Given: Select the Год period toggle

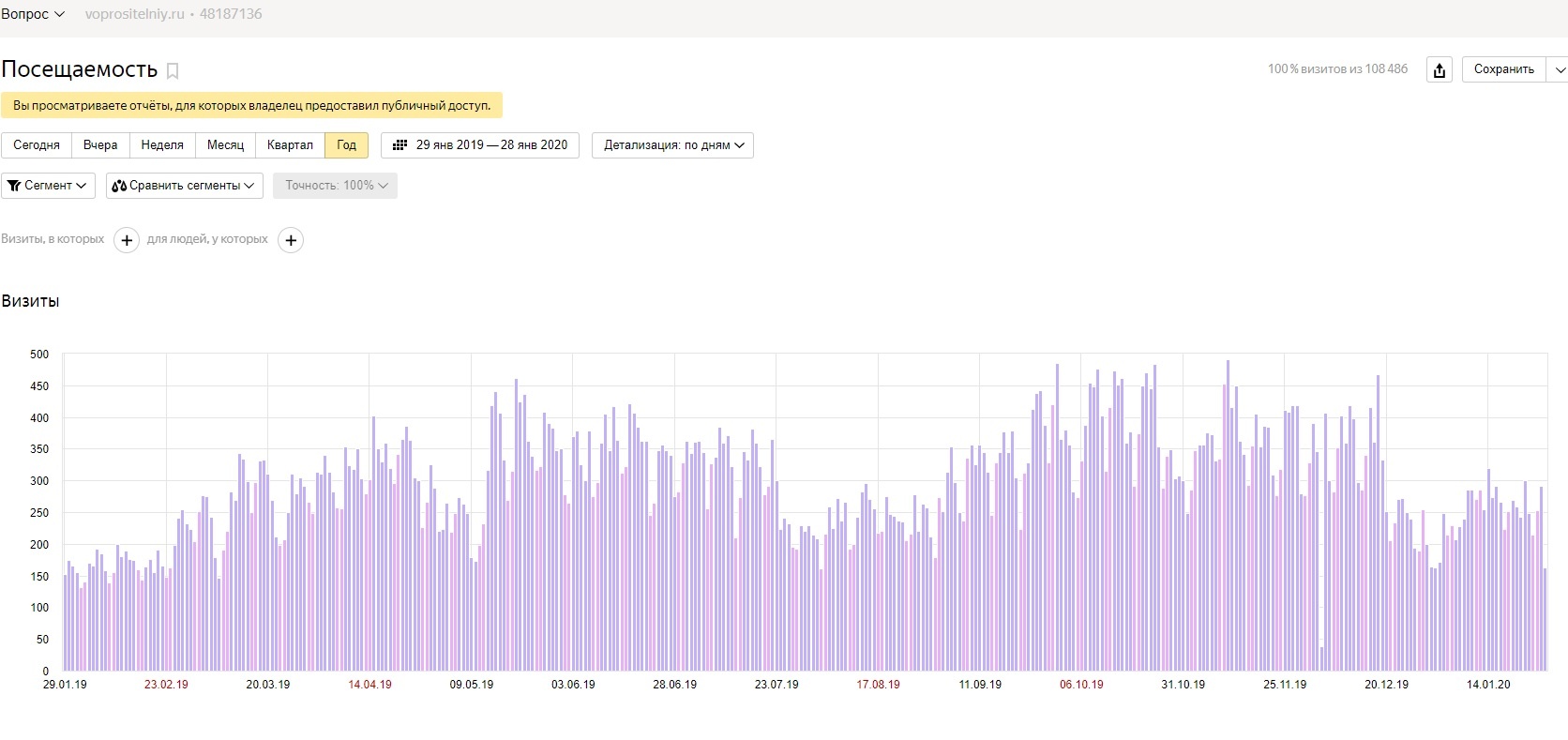Looking at the screenshot, I should pos(346,145).
